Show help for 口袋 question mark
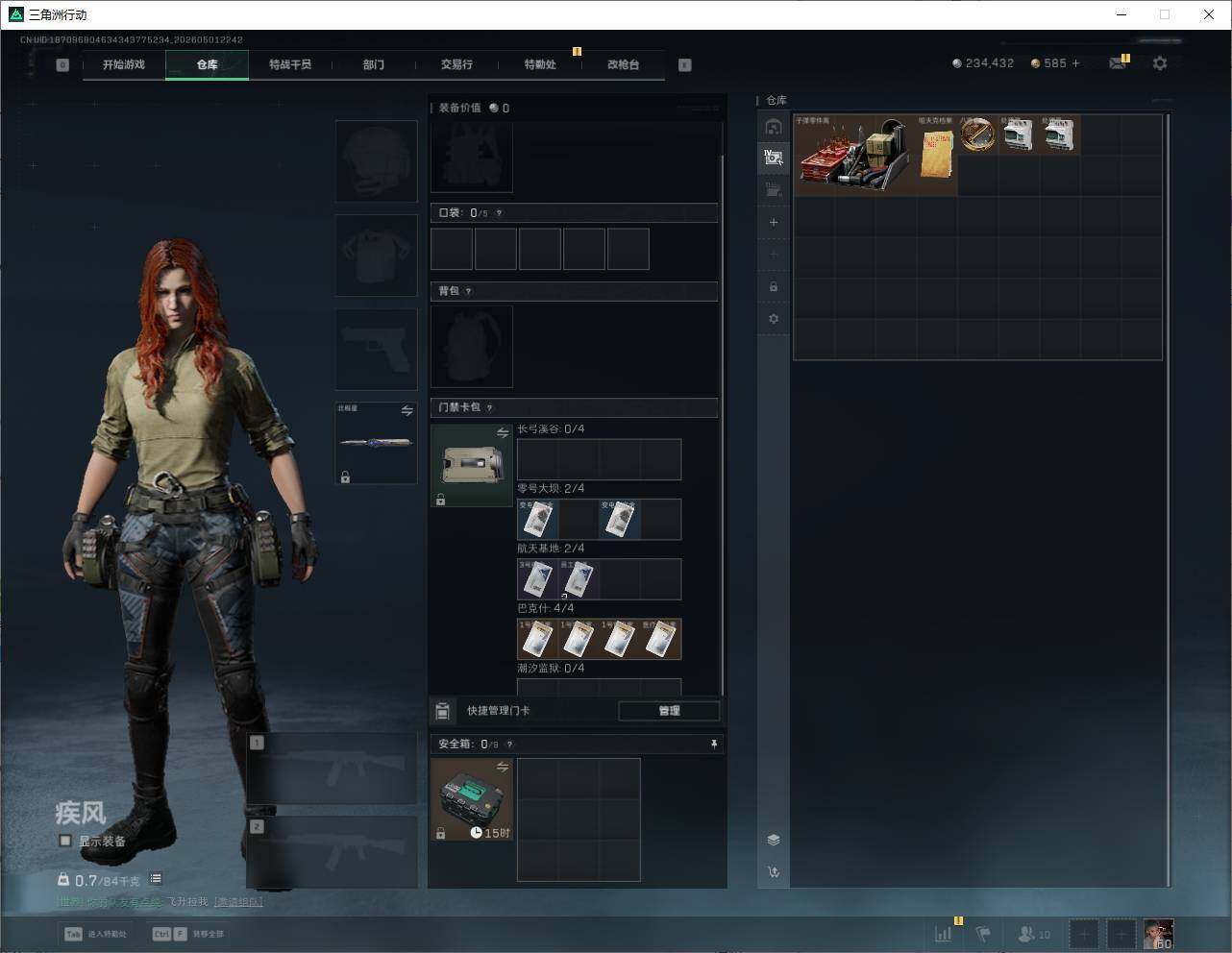The width and height of the screenshot is (1232, 953). click(x=499, y=213)
